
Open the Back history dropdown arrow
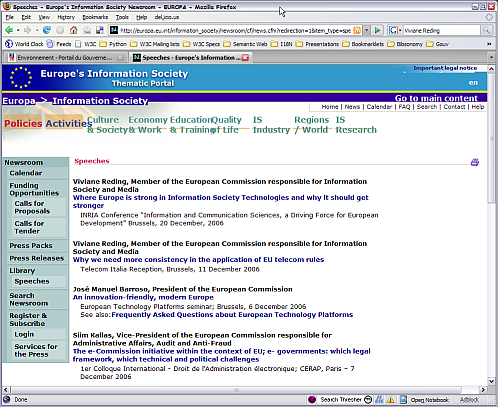(x=18, y=30)
